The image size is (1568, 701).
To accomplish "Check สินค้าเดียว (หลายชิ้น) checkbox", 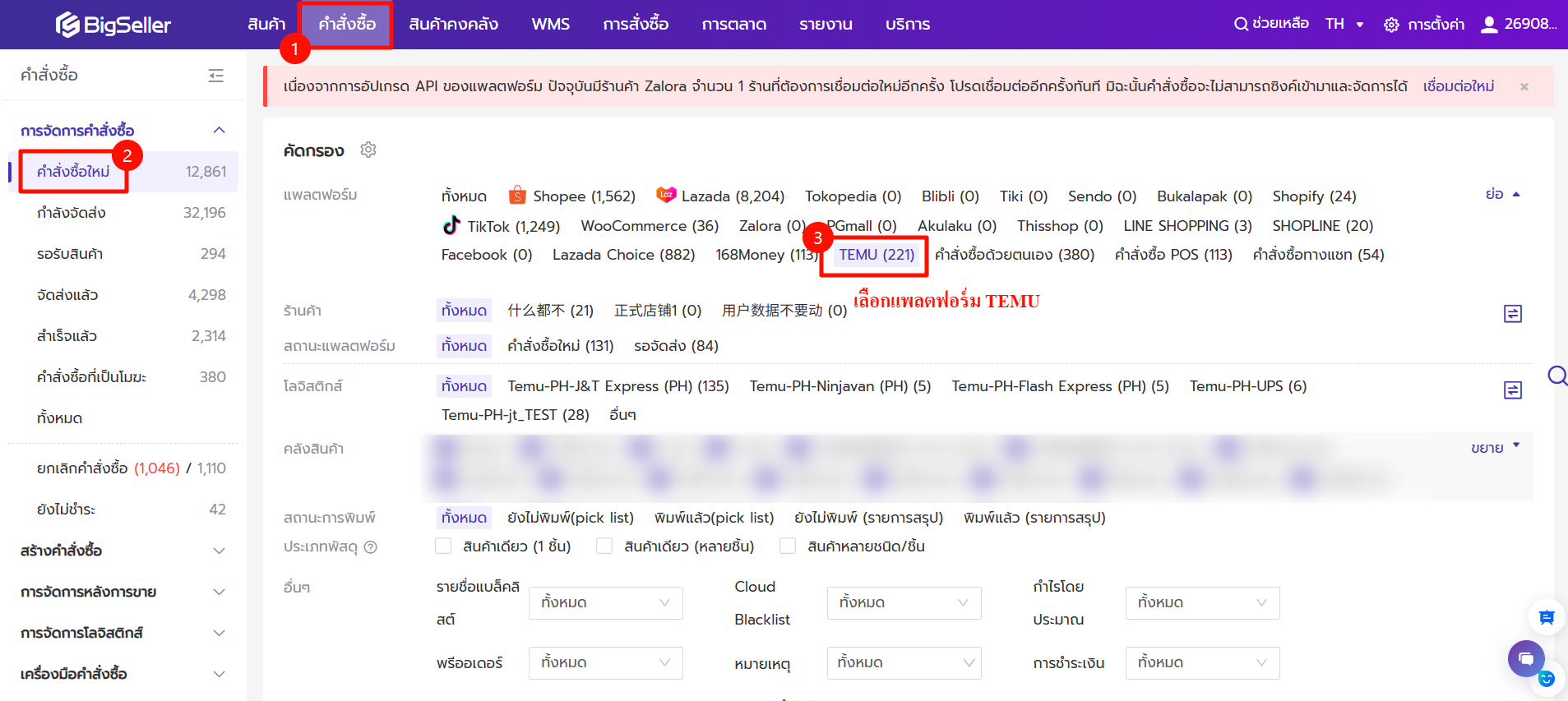I will [604, 546].
